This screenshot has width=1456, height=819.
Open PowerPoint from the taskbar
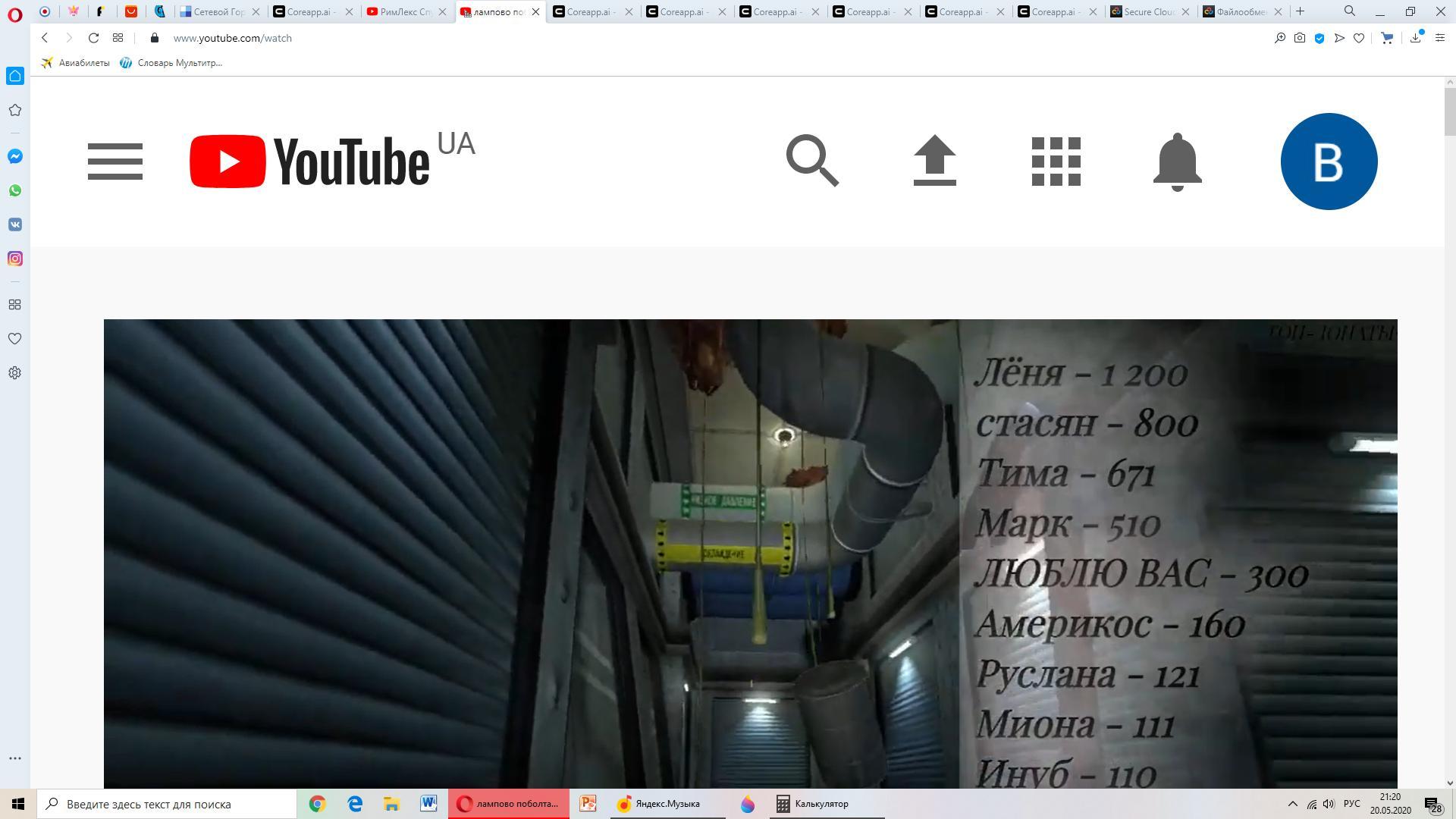(588, 804)
